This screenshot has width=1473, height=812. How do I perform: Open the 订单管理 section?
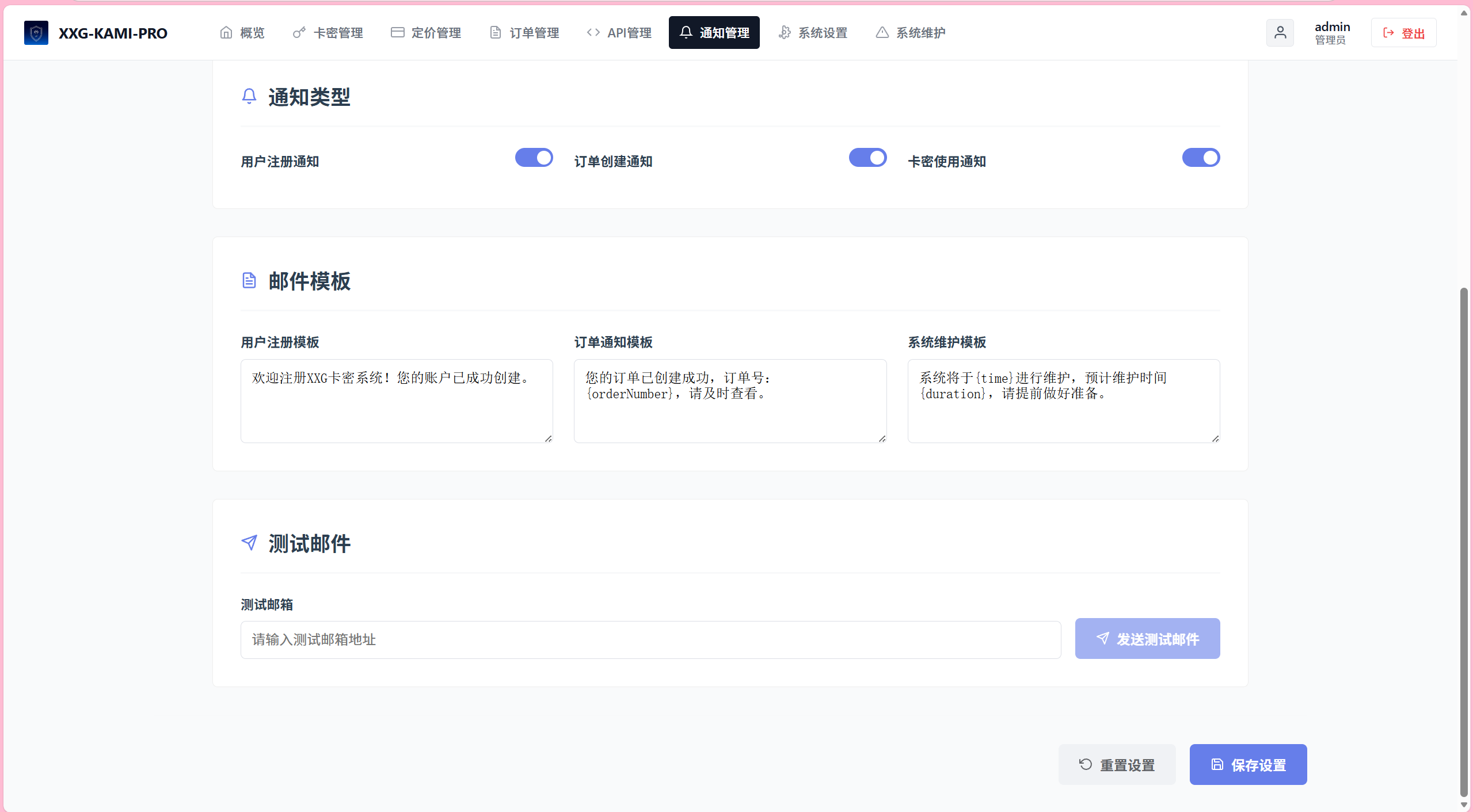[x=523, y=33]
